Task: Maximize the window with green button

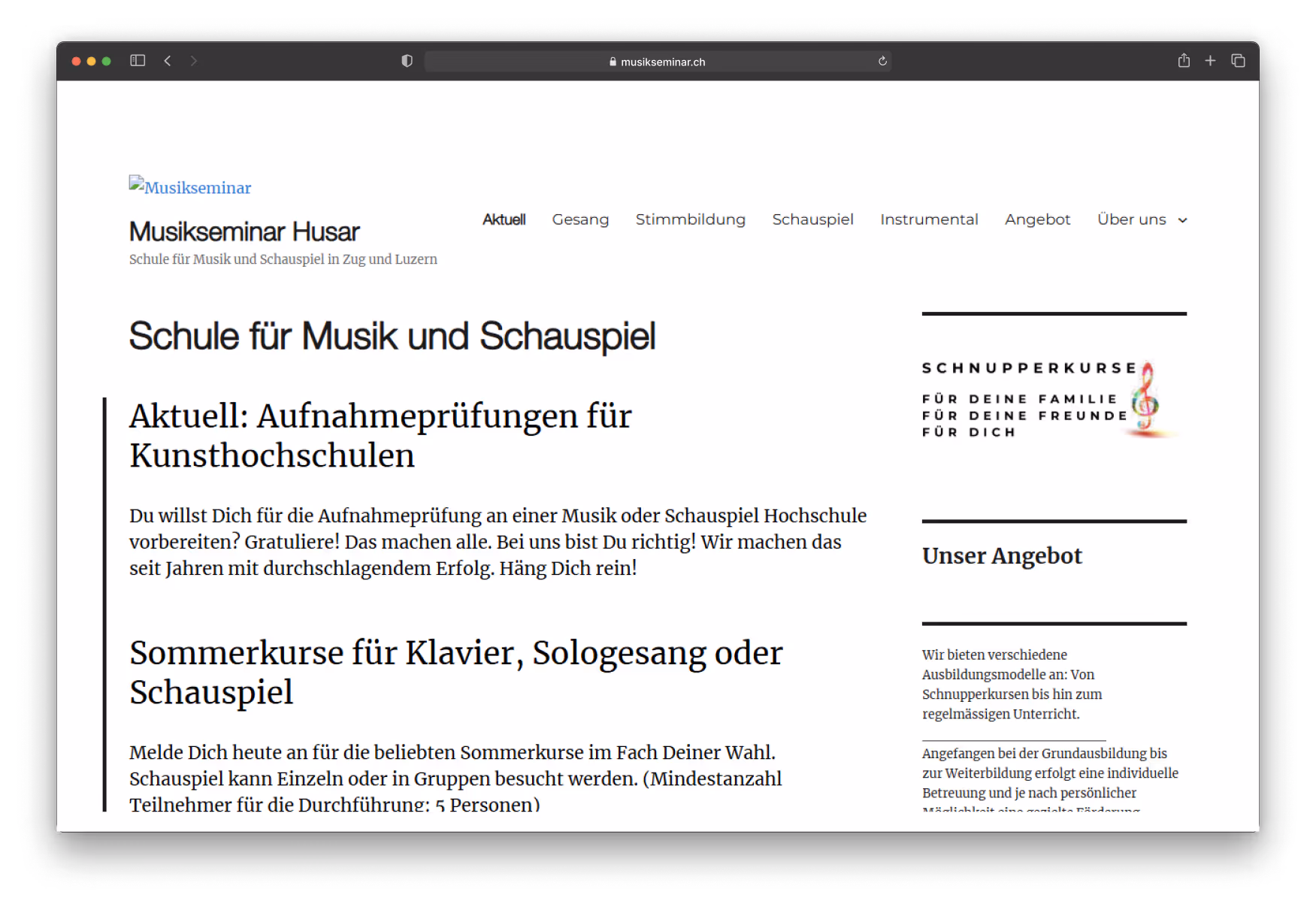Action: (x=107, y=61)
